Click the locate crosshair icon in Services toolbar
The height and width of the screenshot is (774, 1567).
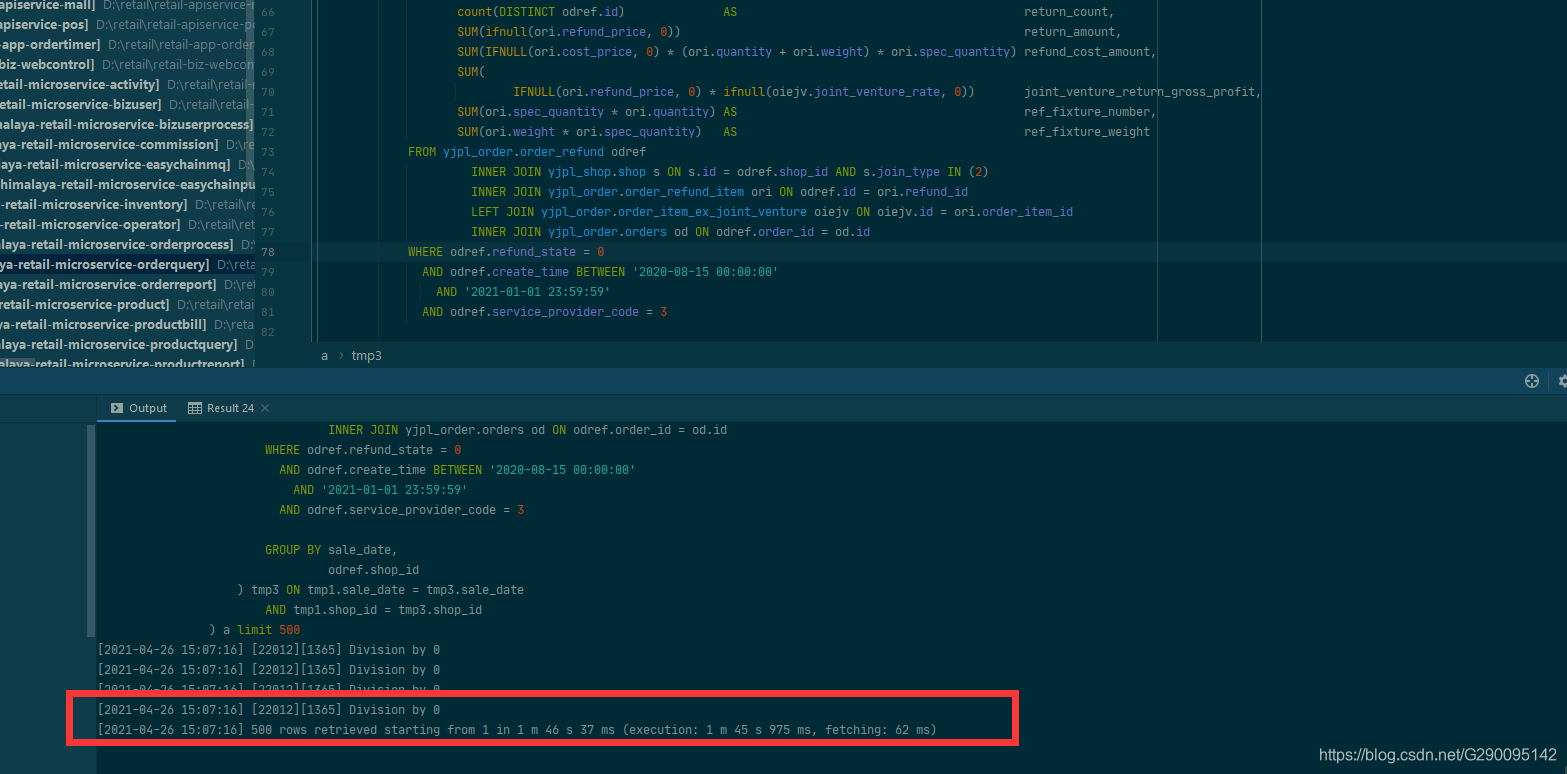tap(1531, 381)
